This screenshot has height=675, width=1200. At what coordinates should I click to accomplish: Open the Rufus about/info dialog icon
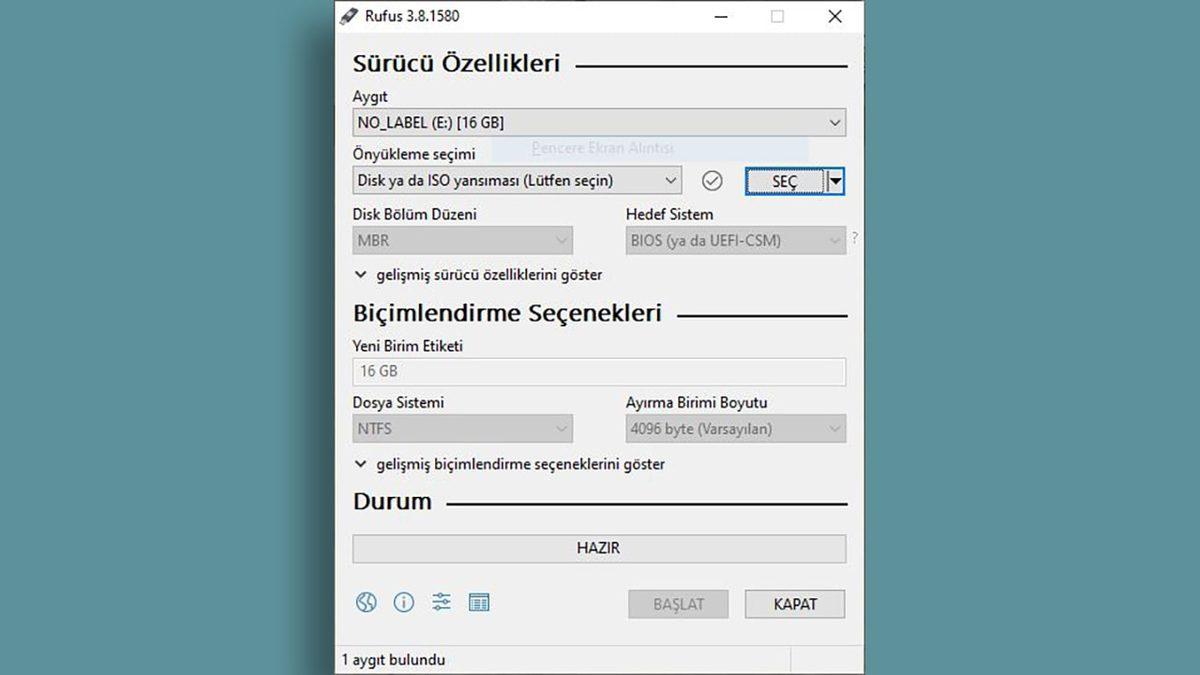(x=404, y=602)
